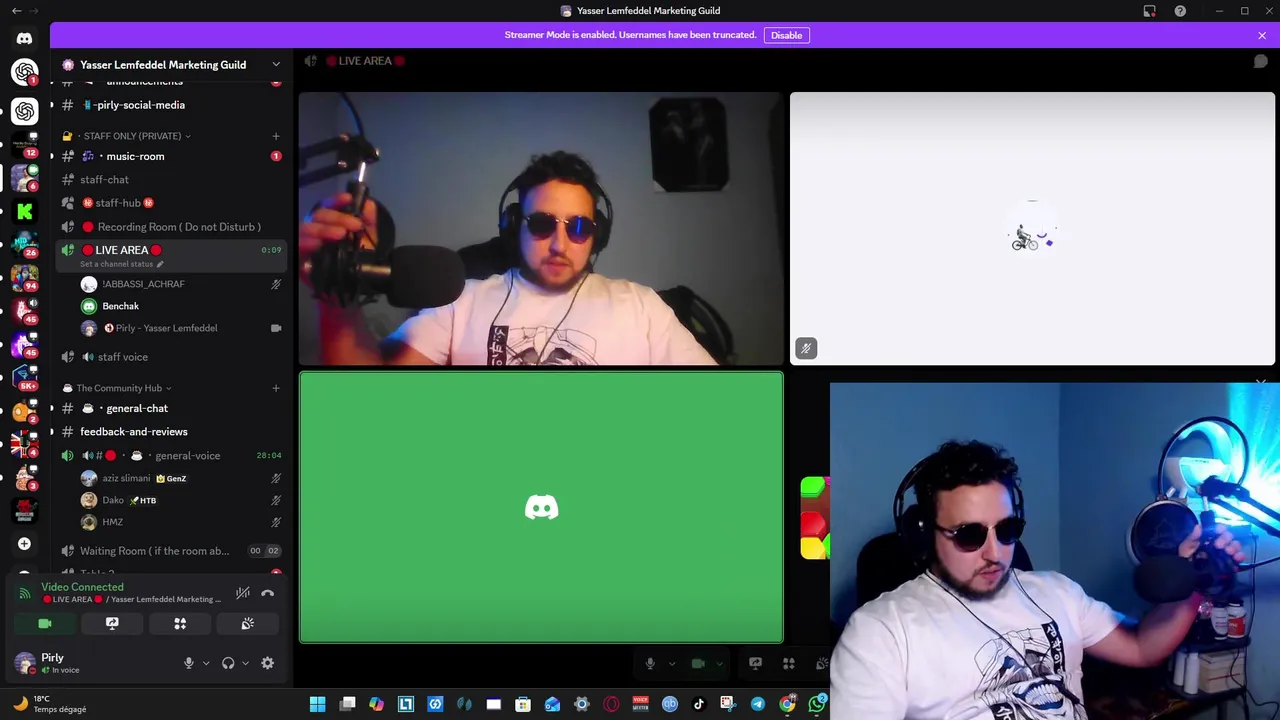
Task: Open activities in bottom call controls
Action: 789,663
